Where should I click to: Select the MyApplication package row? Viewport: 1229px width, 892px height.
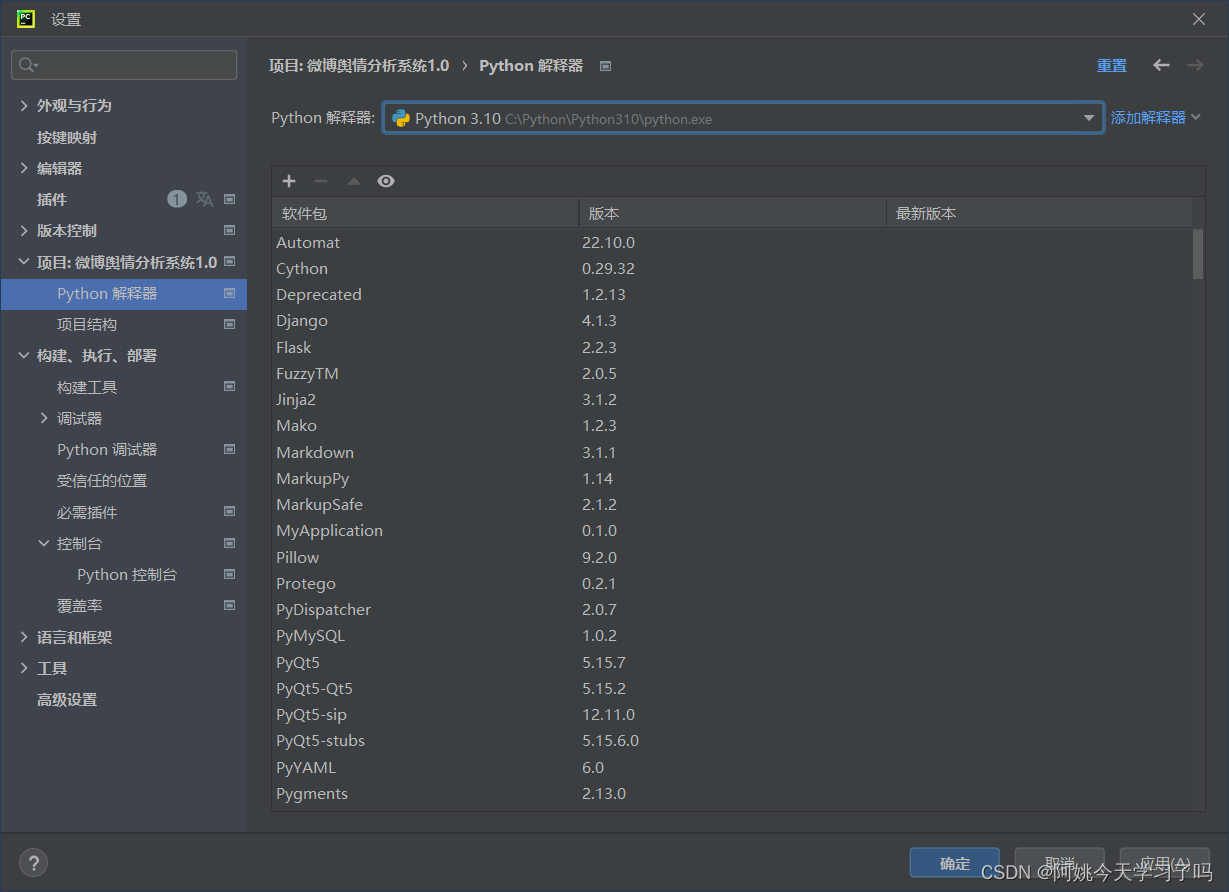tap(732, 531)
